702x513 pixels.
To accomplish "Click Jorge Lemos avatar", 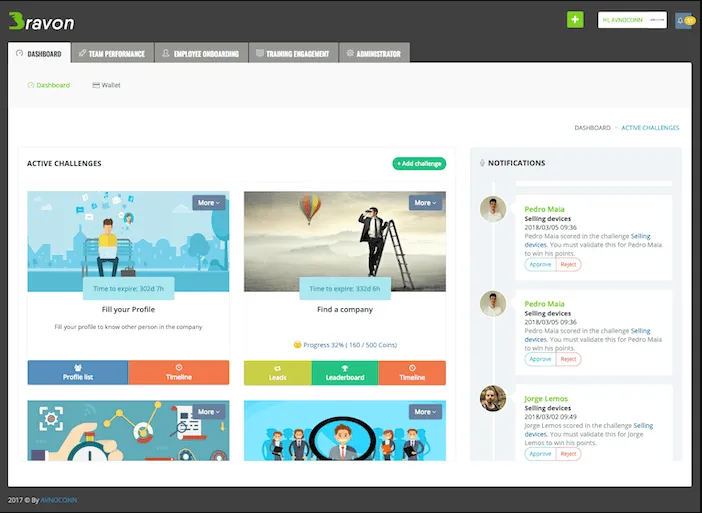I will 493,398.
